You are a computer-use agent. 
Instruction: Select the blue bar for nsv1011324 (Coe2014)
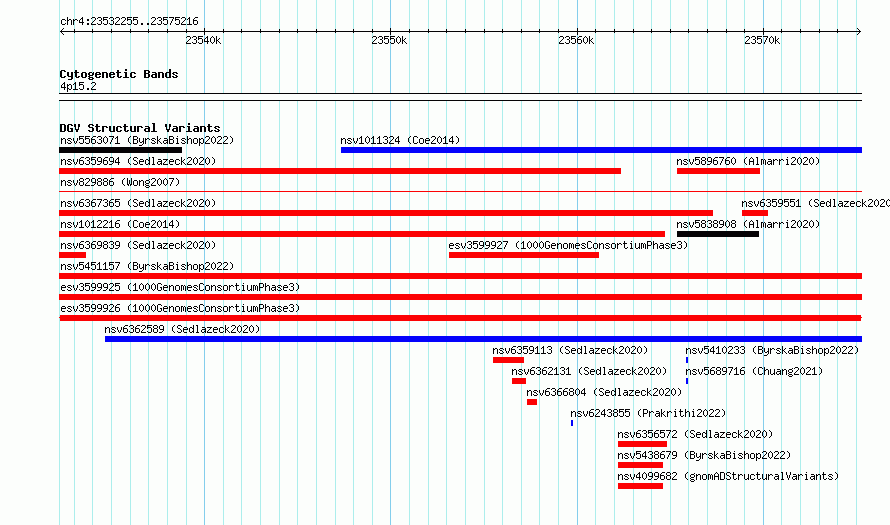601,150
